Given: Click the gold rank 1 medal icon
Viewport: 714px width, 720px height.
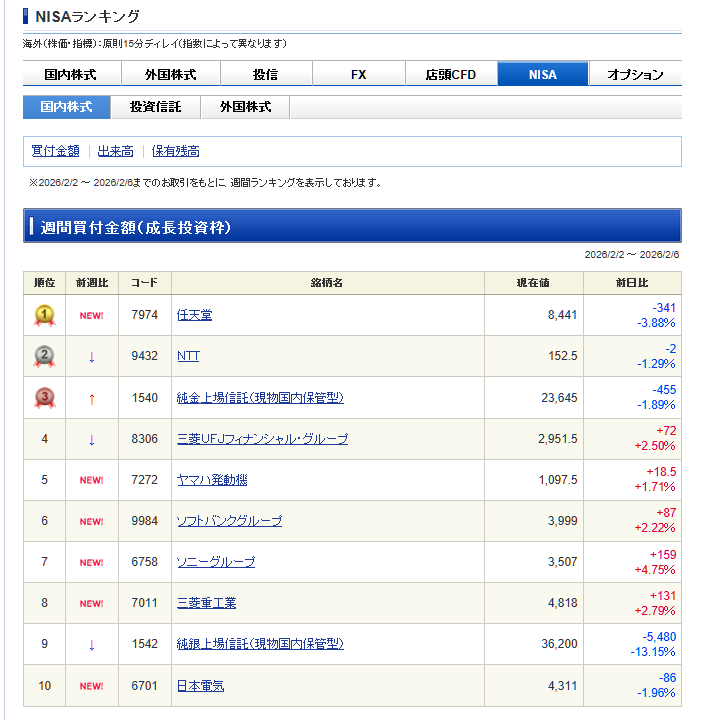Looking at the screenshot, I should point(45,315).
